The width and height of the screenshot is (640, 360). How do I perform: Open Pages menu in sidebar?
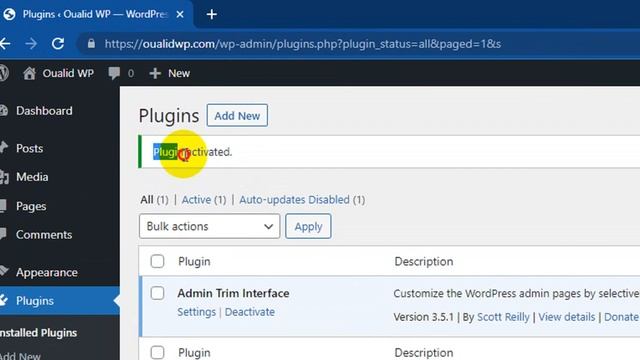[31, 206]
